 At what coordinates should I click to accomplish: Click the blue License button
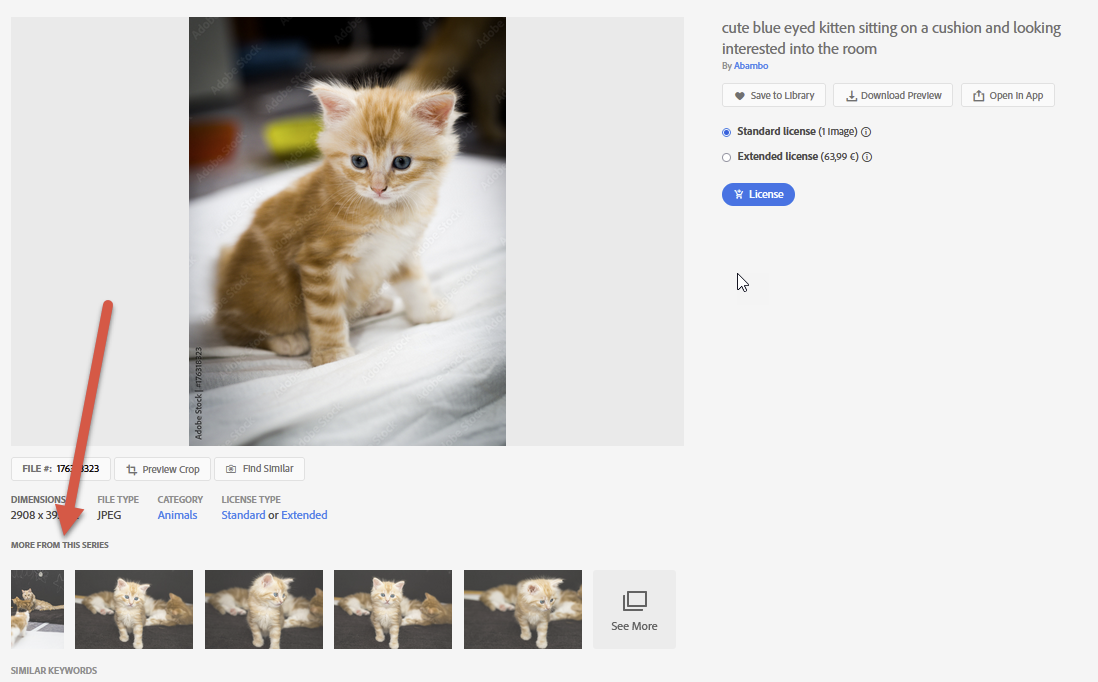coord(758,194)
